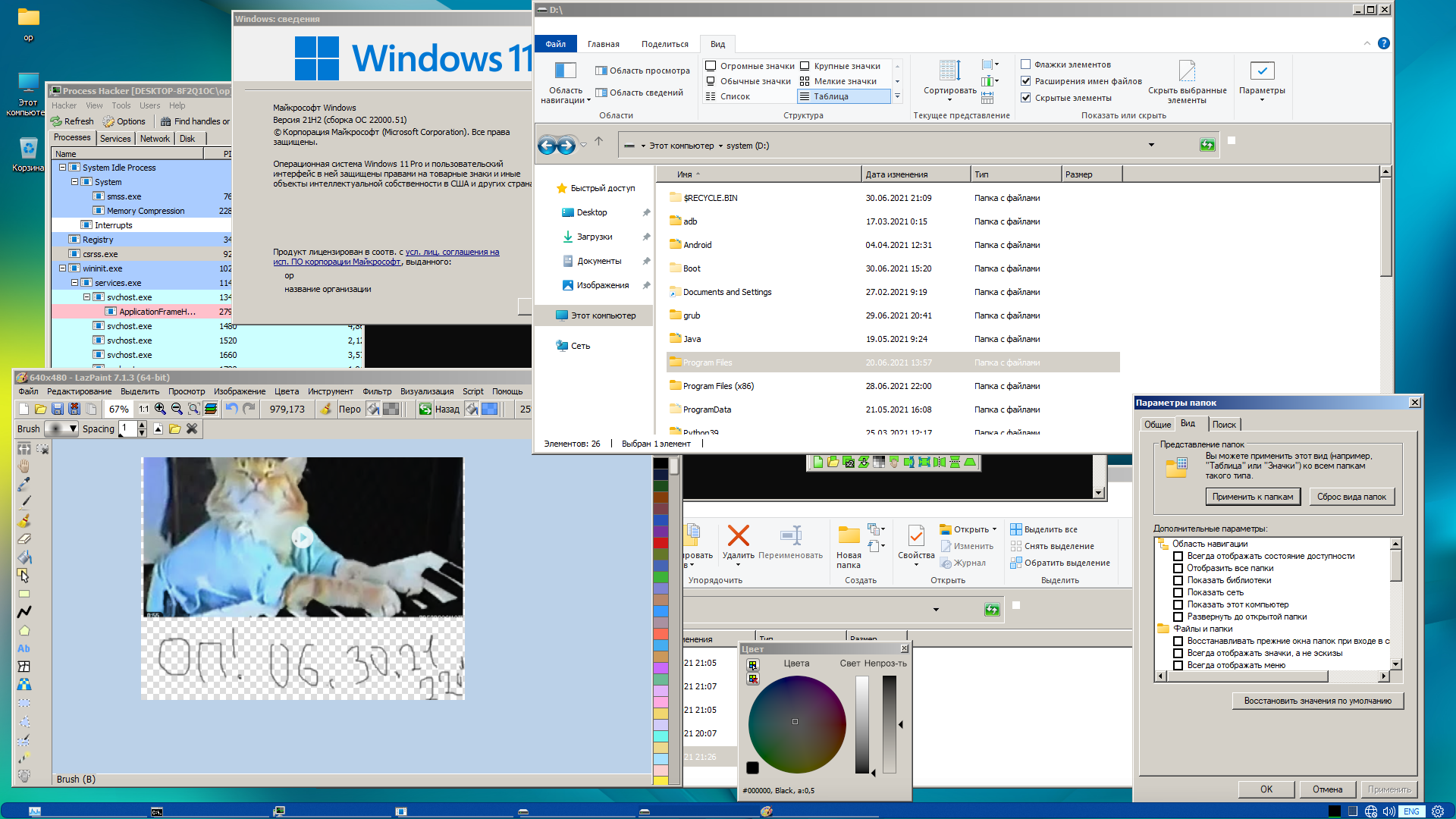Open the Фильтр menu in LazPaint
Image resolution: width=1456 pixels, height=819 pixels.
pos(377,392)
